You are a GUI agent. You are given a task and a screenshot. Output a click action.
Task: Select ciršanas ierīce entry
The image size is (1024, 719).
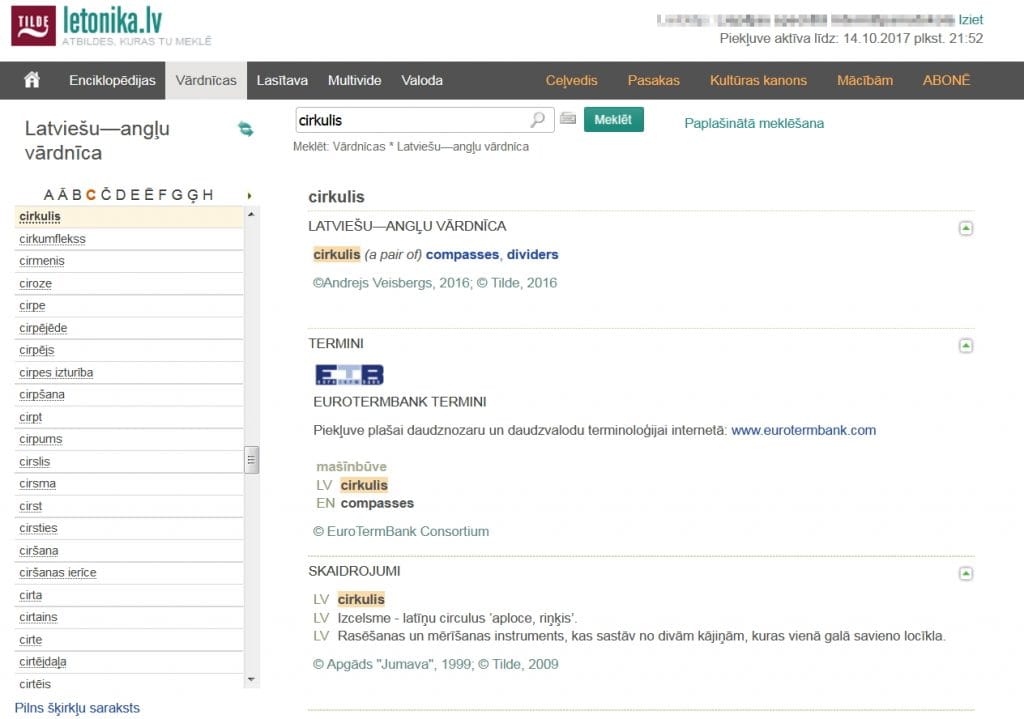click(x=57, y=573)
